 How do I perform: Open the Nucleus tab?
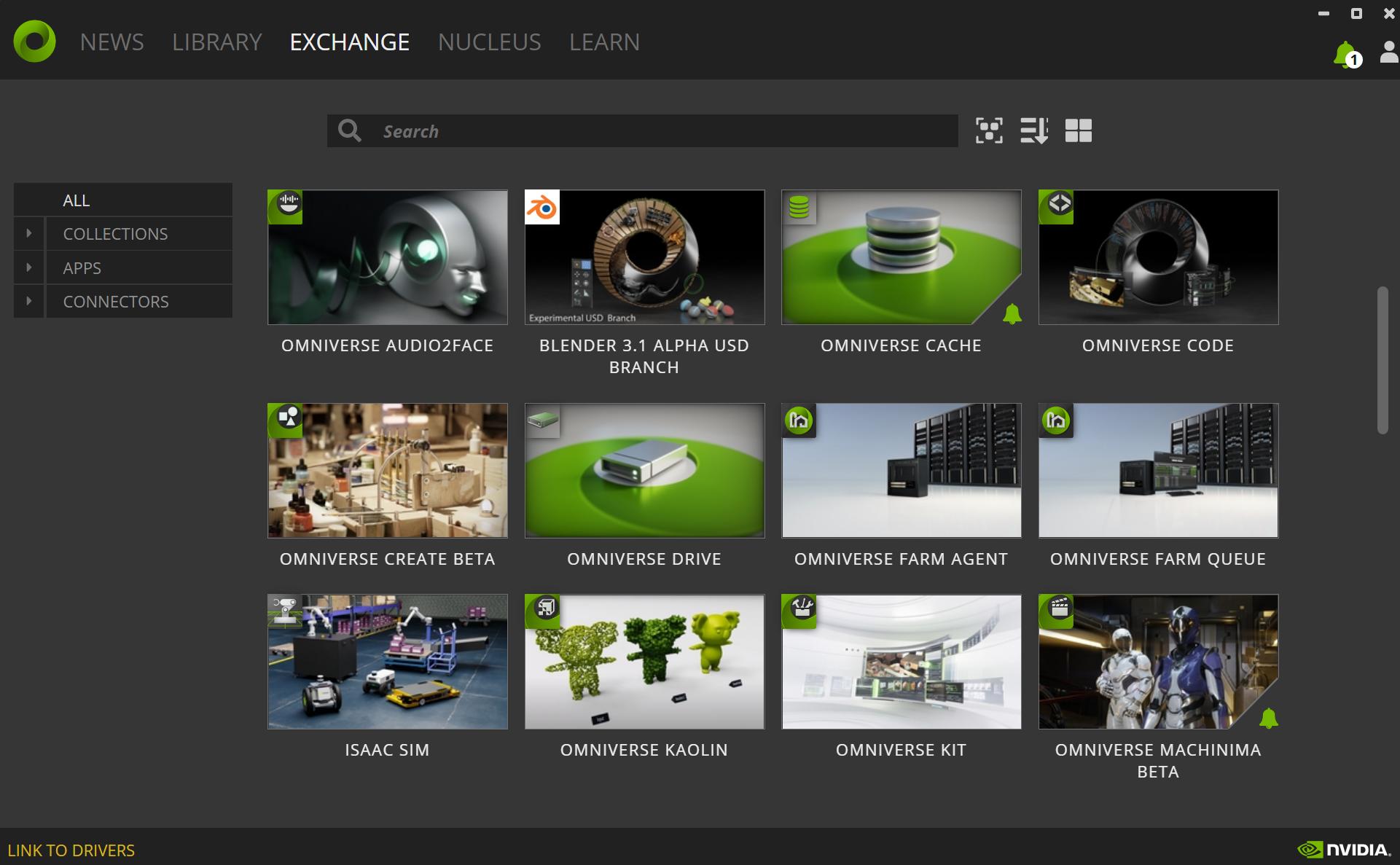click(489, 42)
